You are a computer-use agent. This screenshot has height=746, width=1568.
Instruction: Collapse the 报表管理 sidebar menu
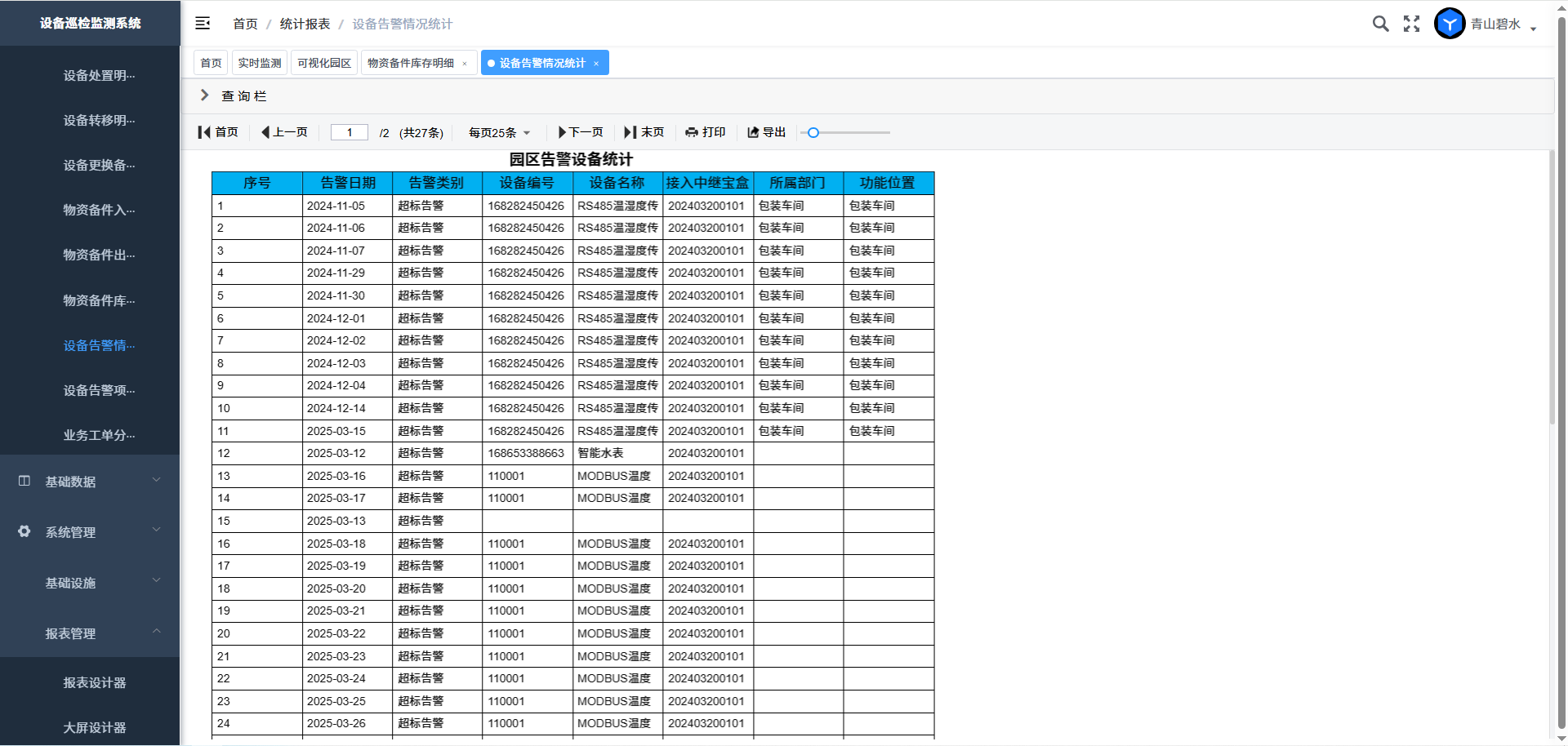90,633
